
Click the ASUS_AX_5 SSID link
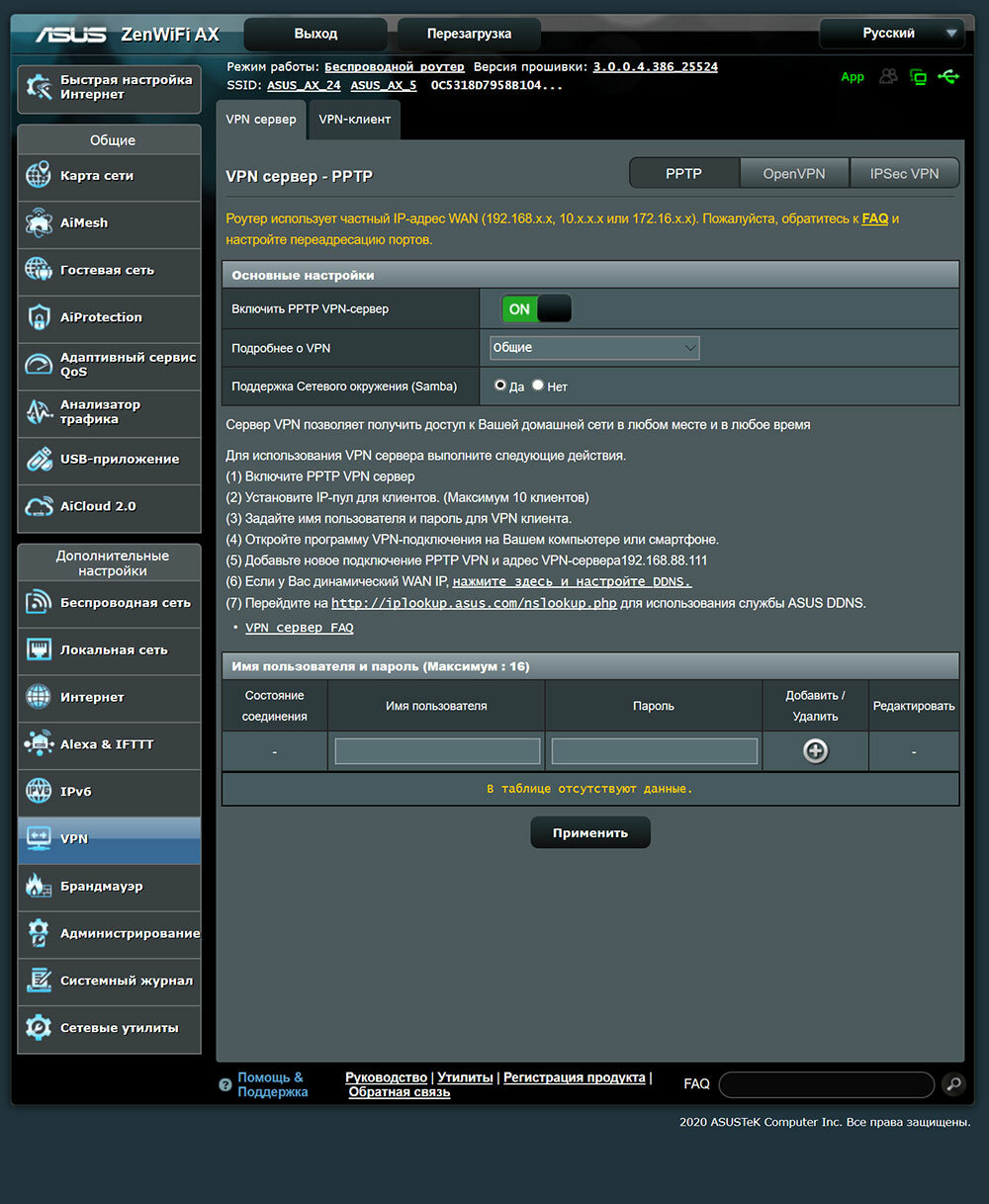click(384, 85)
